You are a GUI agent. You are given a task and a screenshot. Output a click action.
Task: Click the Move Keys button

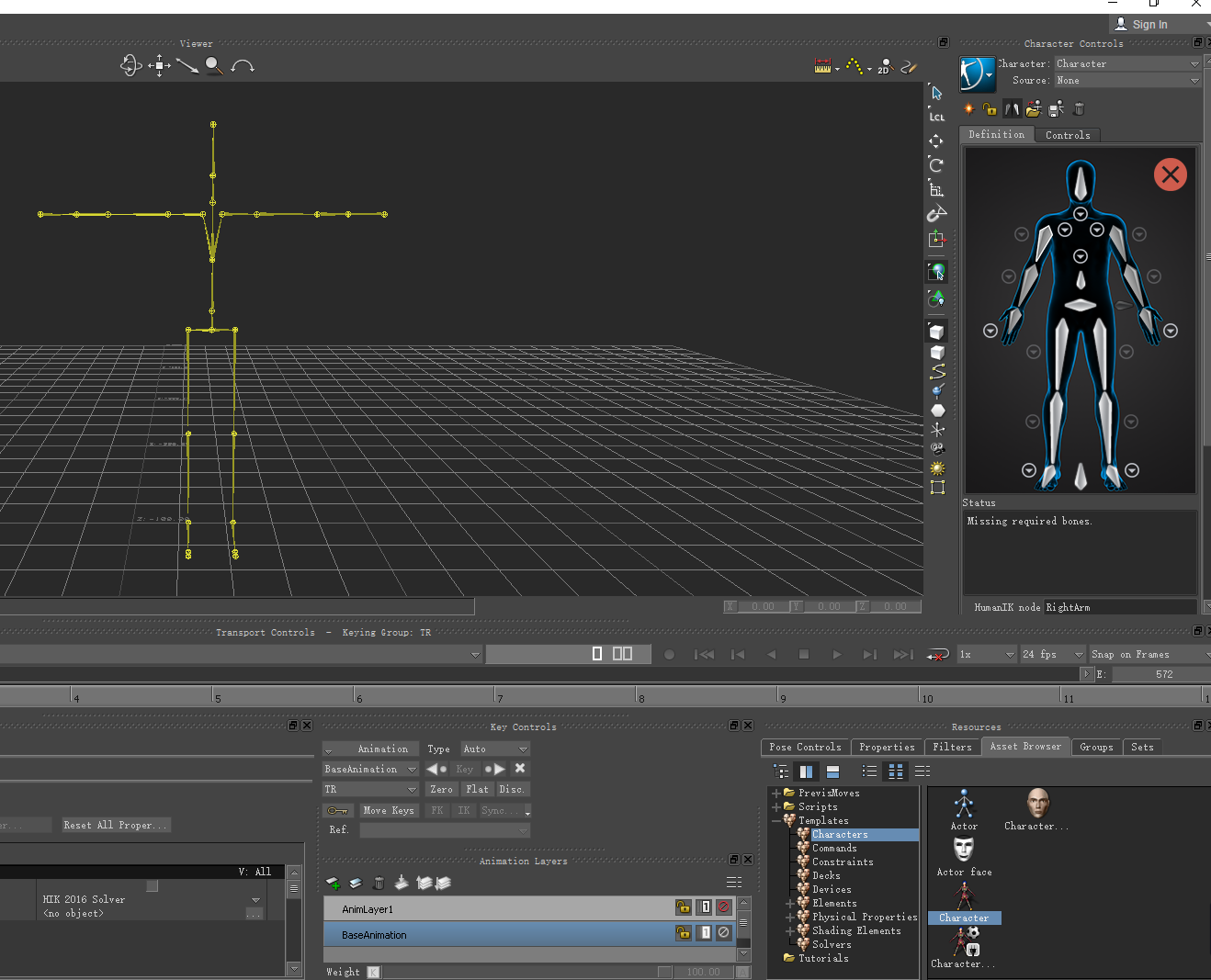pyautogui.click(x=389, y=810)
